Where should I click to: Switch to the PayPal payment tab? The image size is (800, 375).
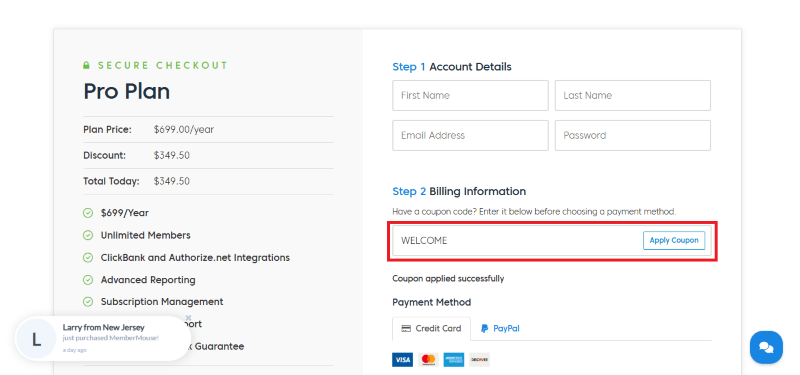(500, 329)
